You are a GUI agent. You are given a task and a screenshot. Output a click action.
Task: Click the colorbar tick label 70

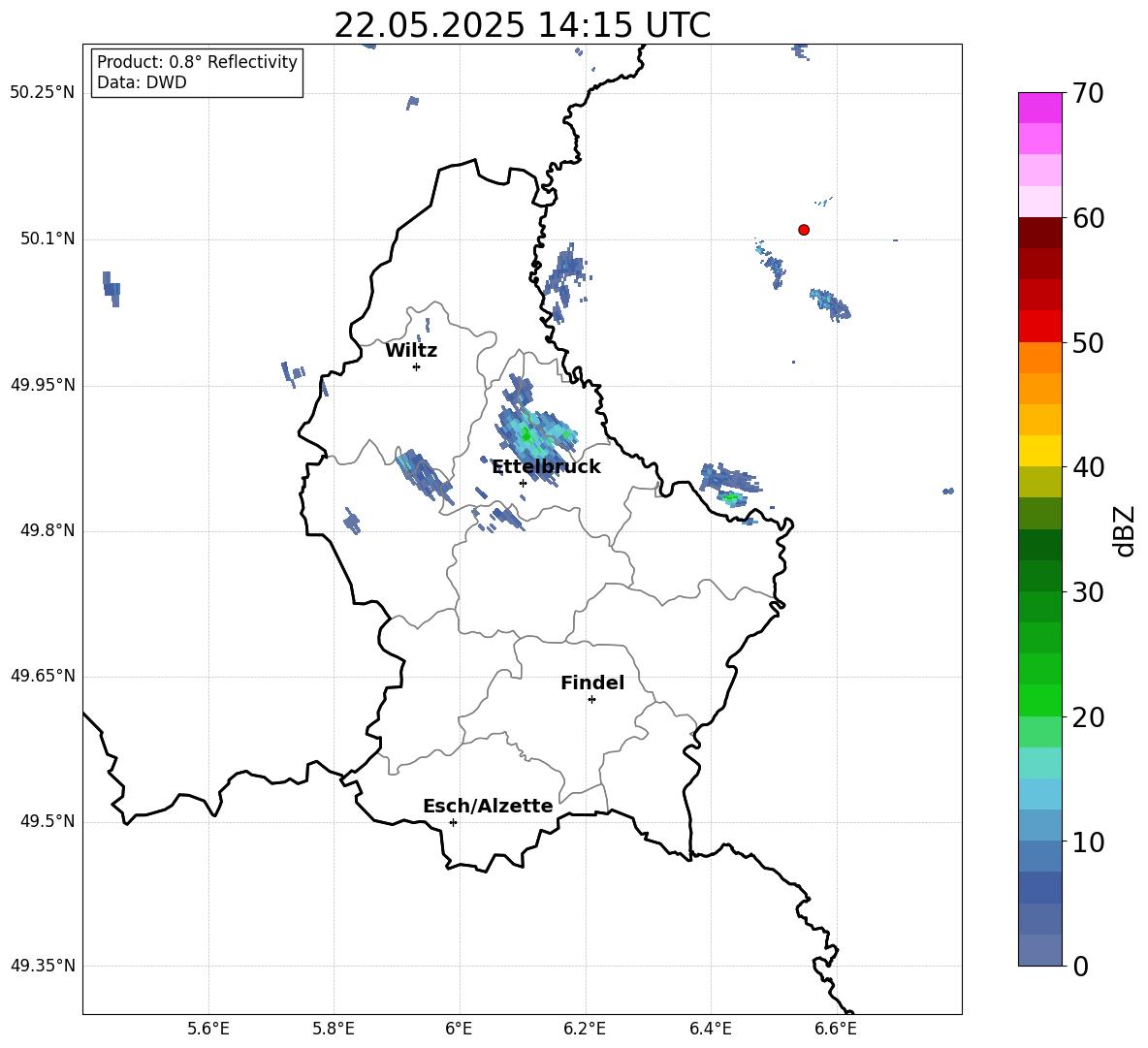pyautogui.click(x=1088, y=93)
